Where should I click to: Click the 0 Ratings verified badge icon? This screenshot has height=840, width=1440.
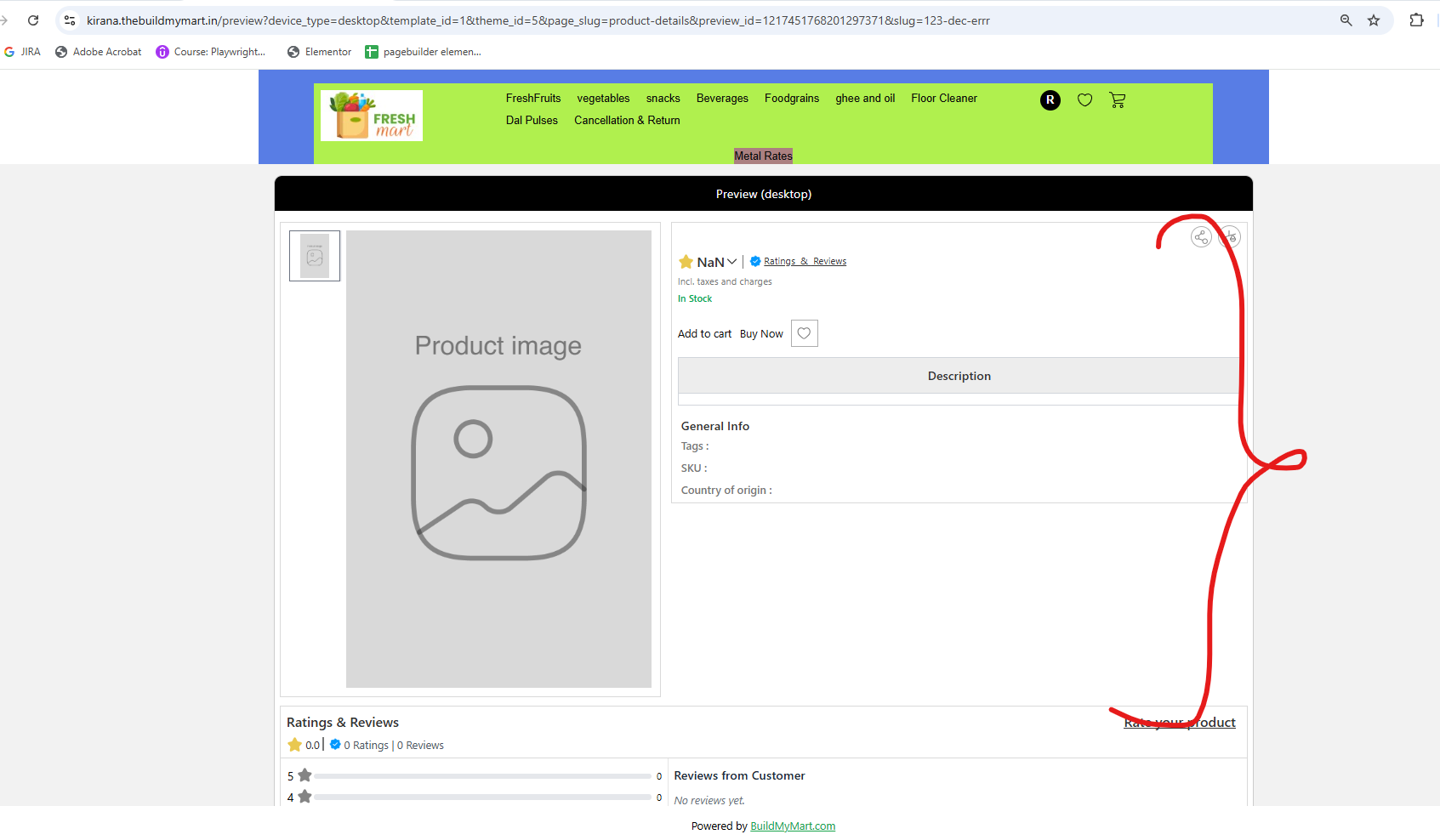click(335, 745)
